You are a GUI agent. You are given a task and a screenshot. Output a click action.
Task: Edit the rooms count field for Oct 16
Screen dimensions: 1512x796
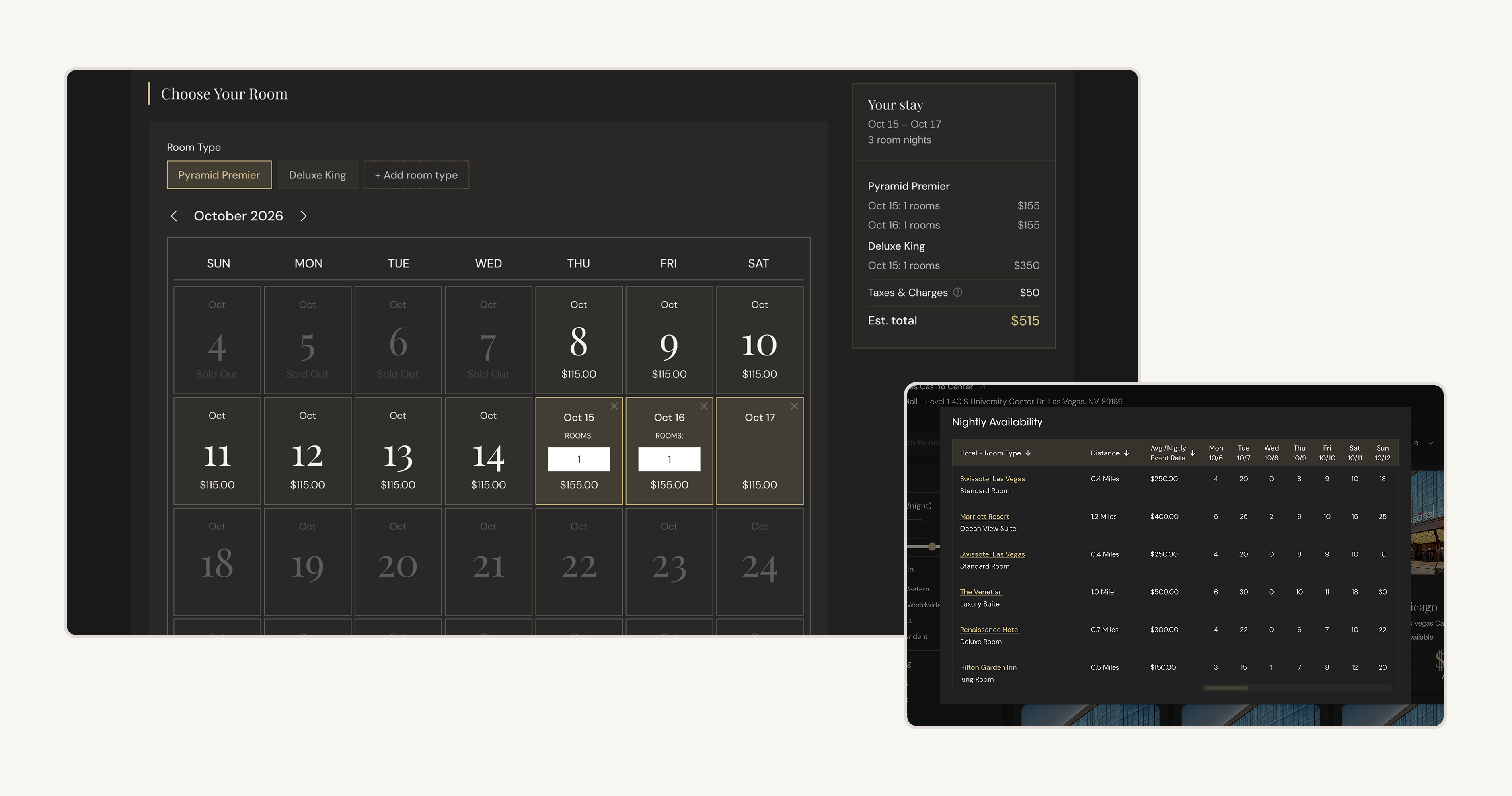pos(669,459)
